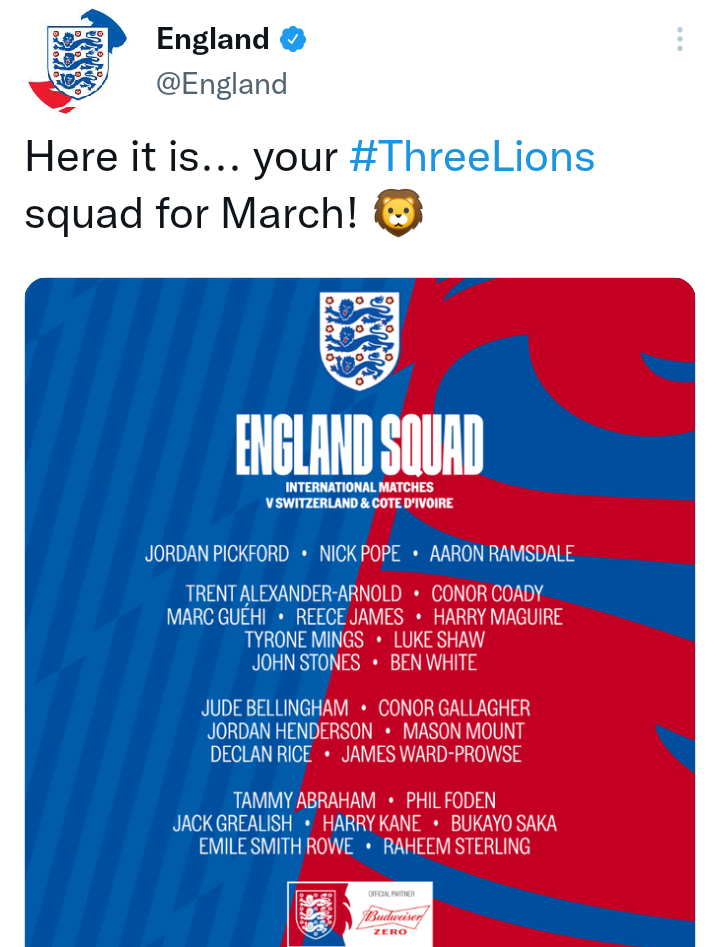
Task: Click the ENGLAND SQUAD headline in image
Action: (x=359, y=445)
